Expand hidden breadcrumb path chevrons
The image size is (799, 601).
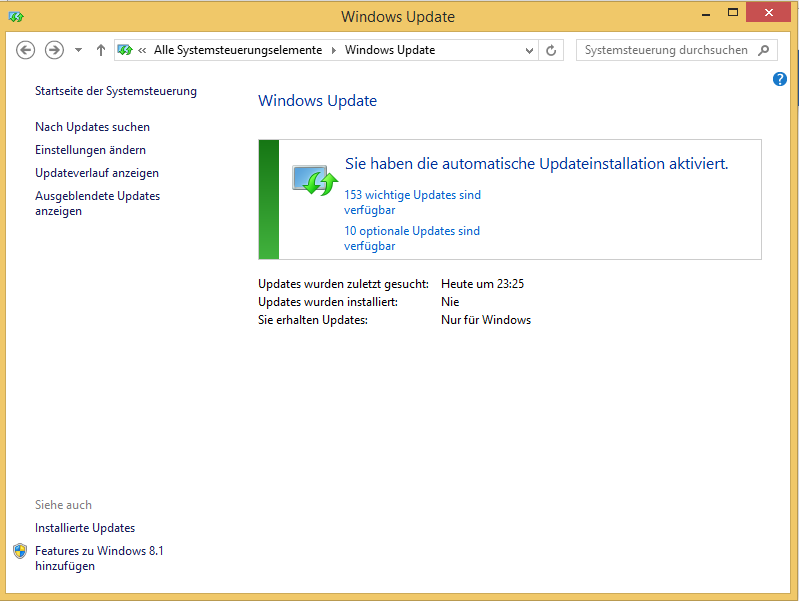(142, 50)
